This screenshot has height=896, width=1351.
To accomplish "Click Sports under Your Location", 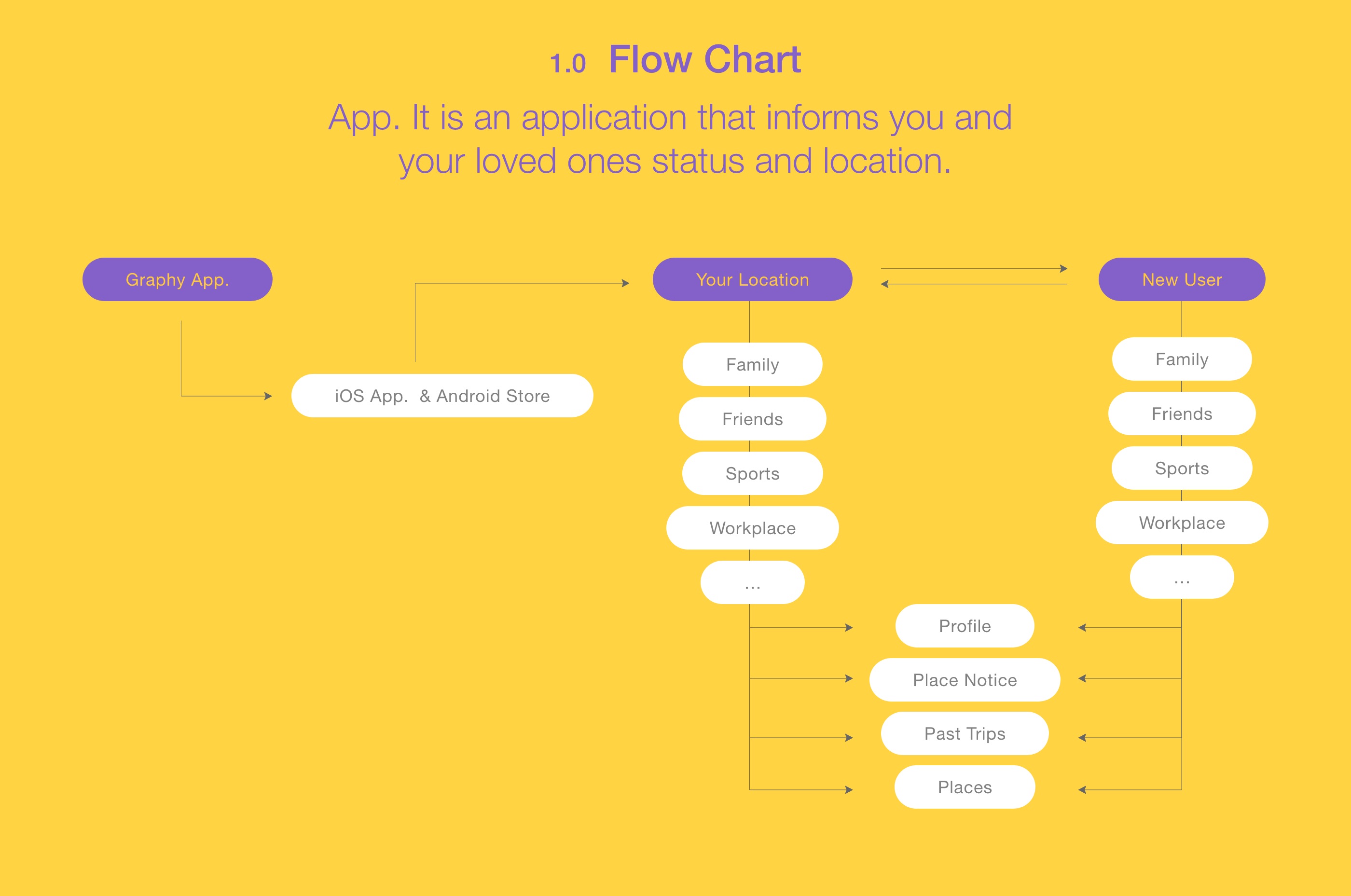I will [x=752, y=473].
